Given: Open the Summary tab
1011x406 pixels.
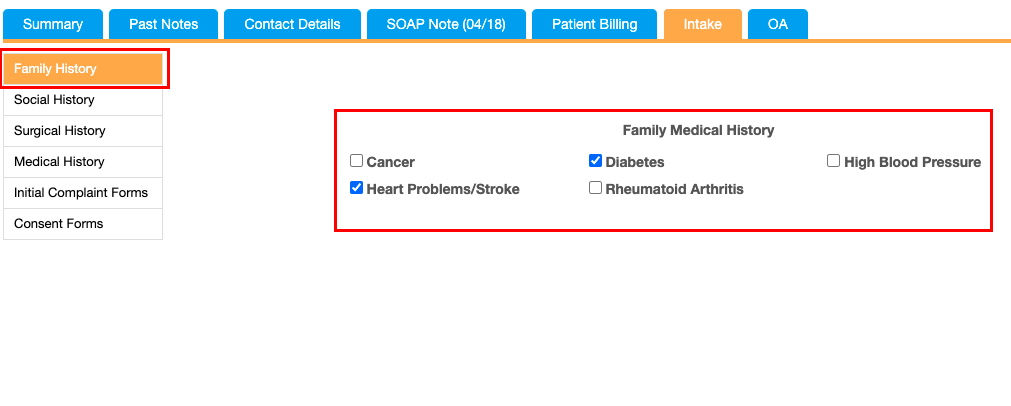Looking at the screenshot, I should tap(53, 24).
